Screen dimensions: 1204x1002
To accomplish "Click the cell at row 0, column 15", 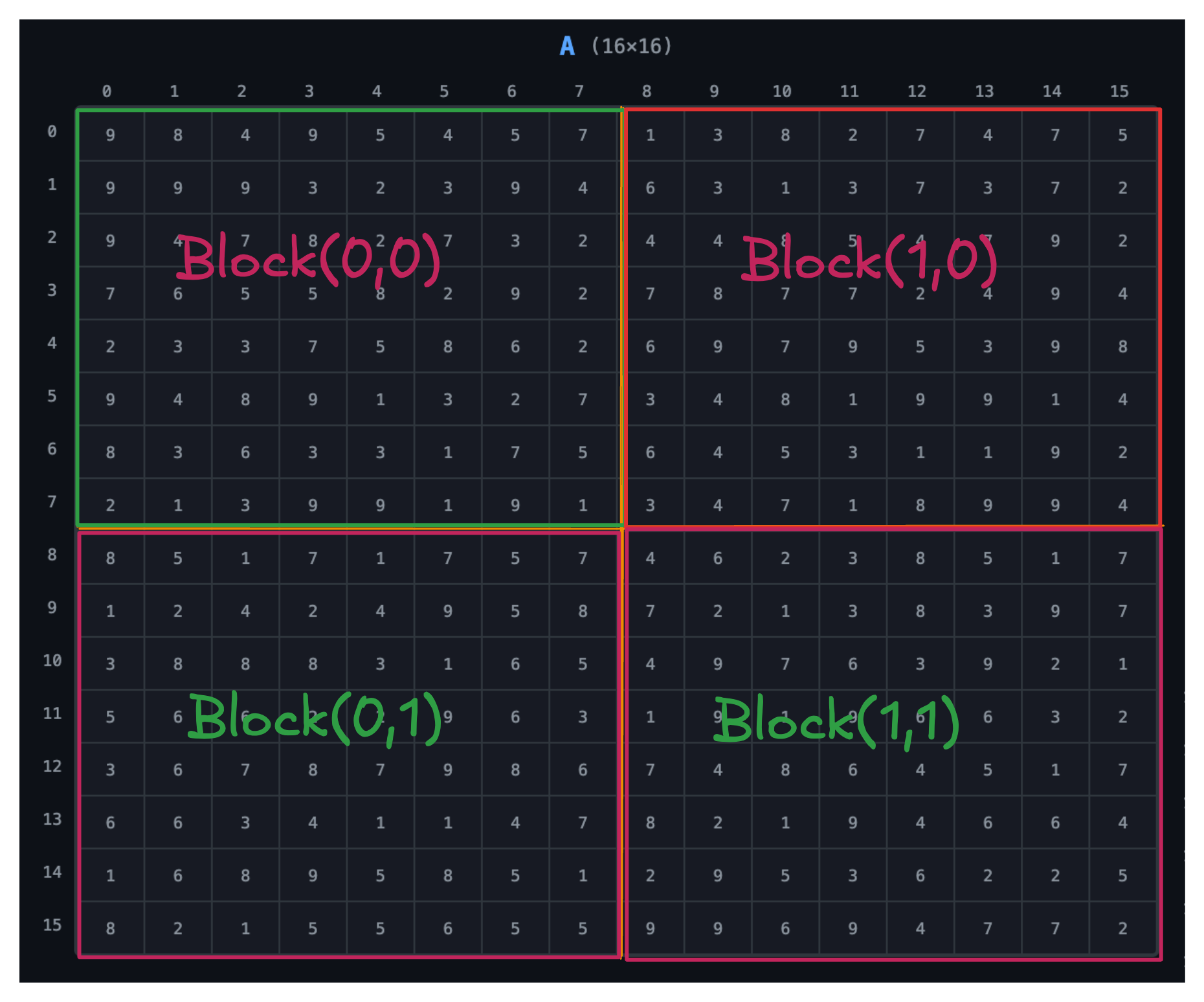I will coord(1122,135).
